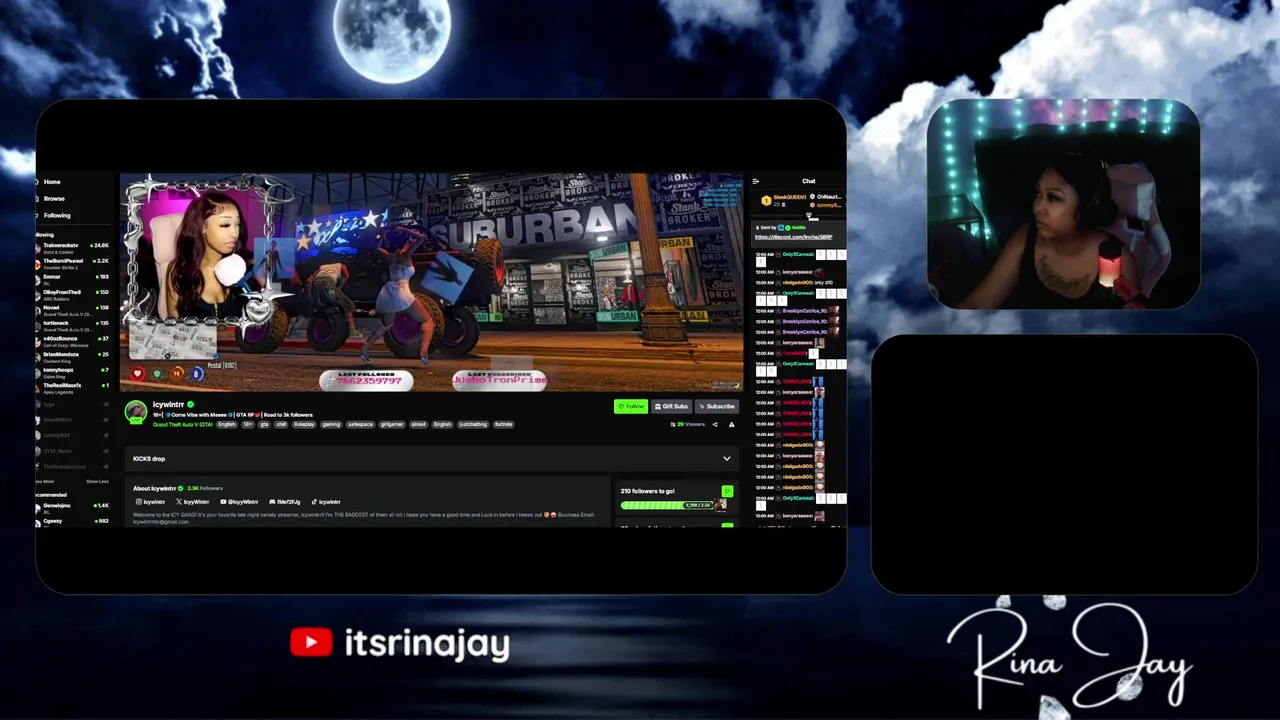Click blue thirst HUD icon in stream

(196, 374)
